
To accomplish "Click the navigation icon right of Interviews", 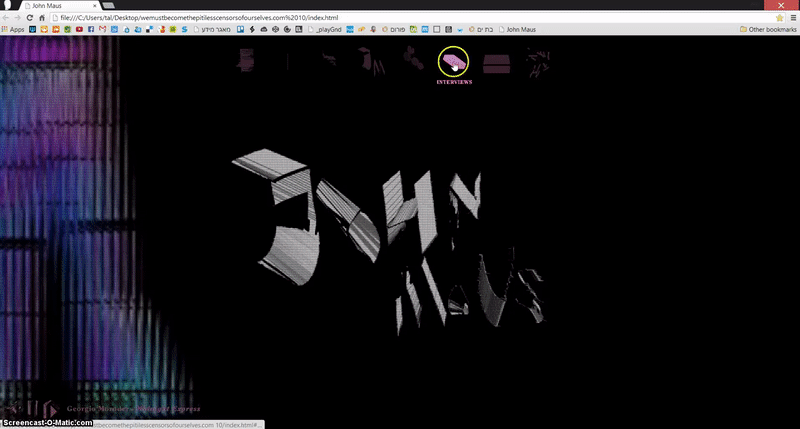I will click(496, 64).
